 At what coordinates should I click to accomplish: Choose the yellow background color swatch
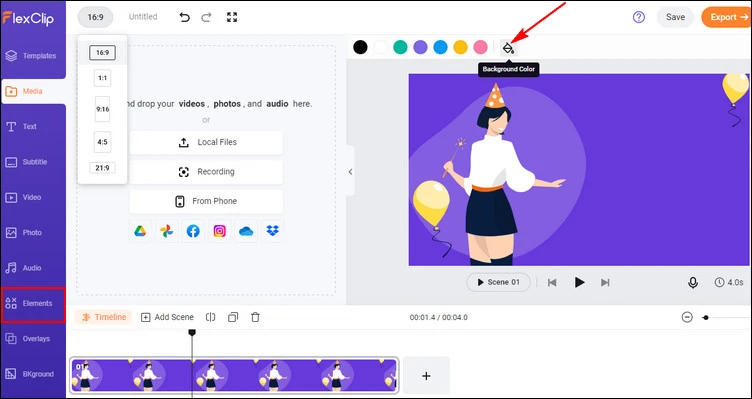(460, 47)
